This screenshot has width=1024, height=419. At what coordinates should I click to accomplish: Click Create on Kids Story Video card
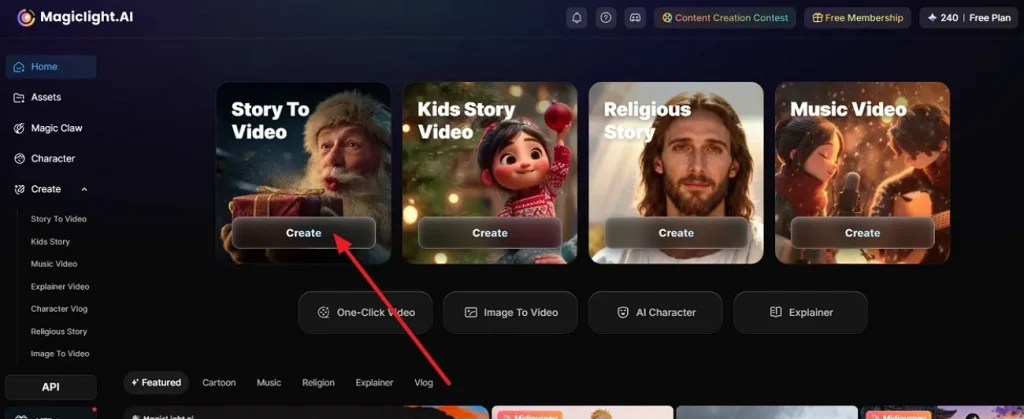coord(490,233)
